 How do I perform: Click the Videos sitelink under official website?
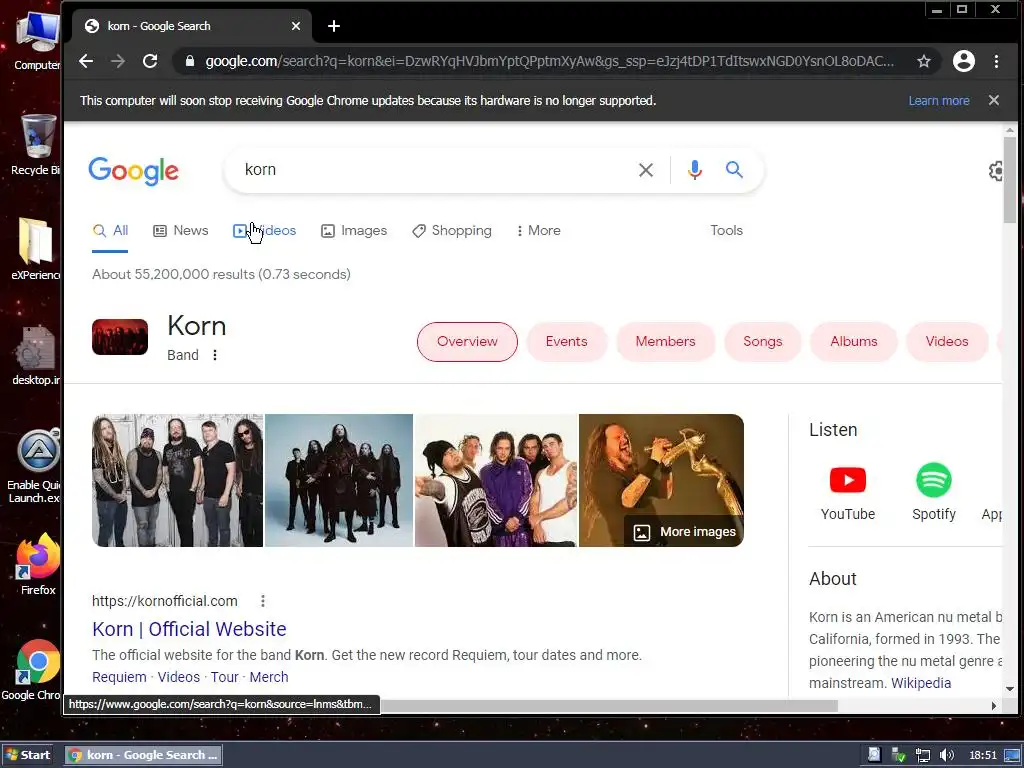(x=178, y=677)
